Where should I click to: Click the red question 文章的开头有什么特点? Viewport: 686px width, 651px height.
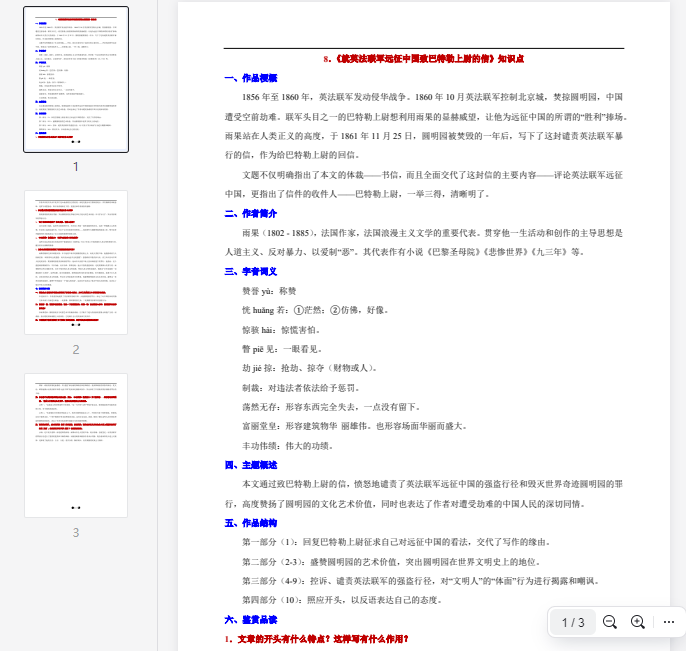[x=316, y=638]
